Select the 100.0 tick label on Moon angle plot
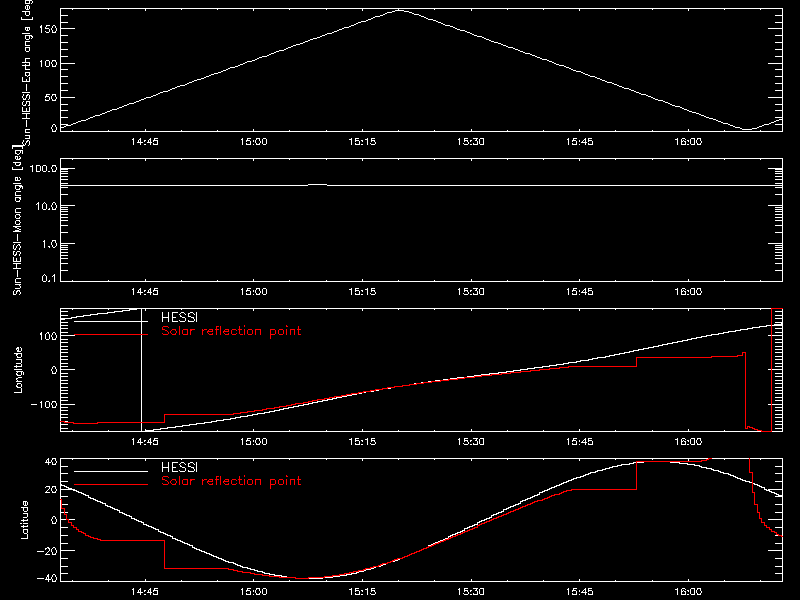 click(x=43, y=168)
